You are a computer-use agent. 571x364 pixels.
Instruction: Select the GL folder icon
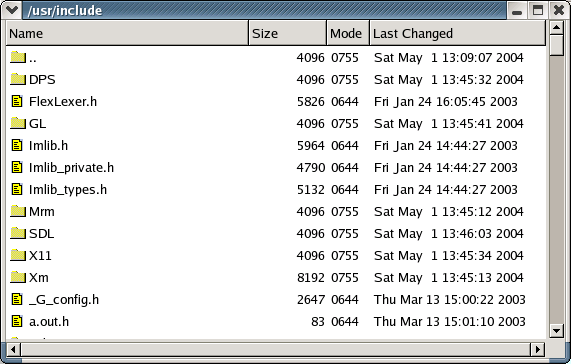point(17,123)
